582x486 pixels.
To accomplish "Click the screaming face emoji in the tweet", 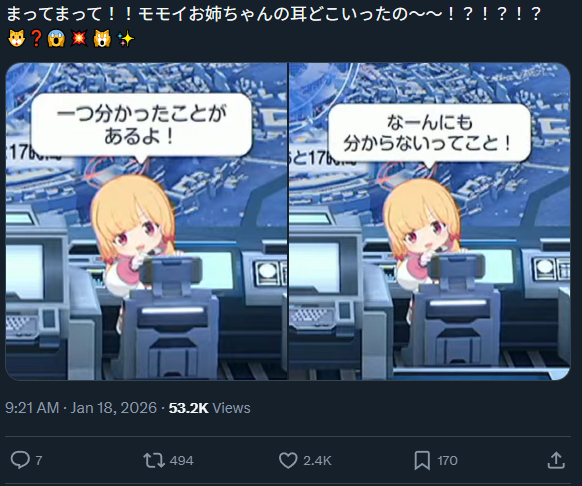I will click(56, 38).
